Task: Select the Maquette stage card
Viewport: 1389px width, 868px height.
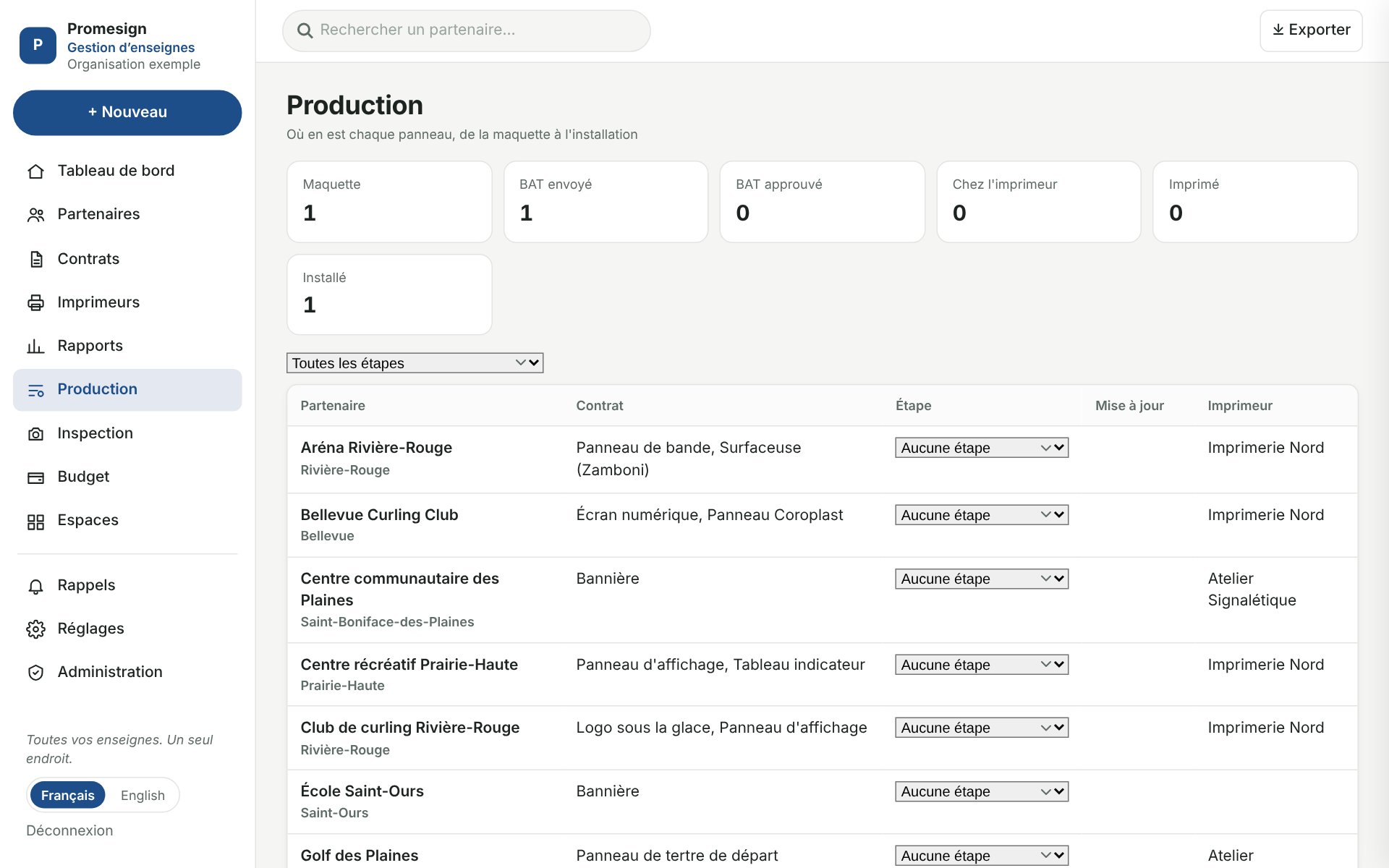Action: point(389,202)
